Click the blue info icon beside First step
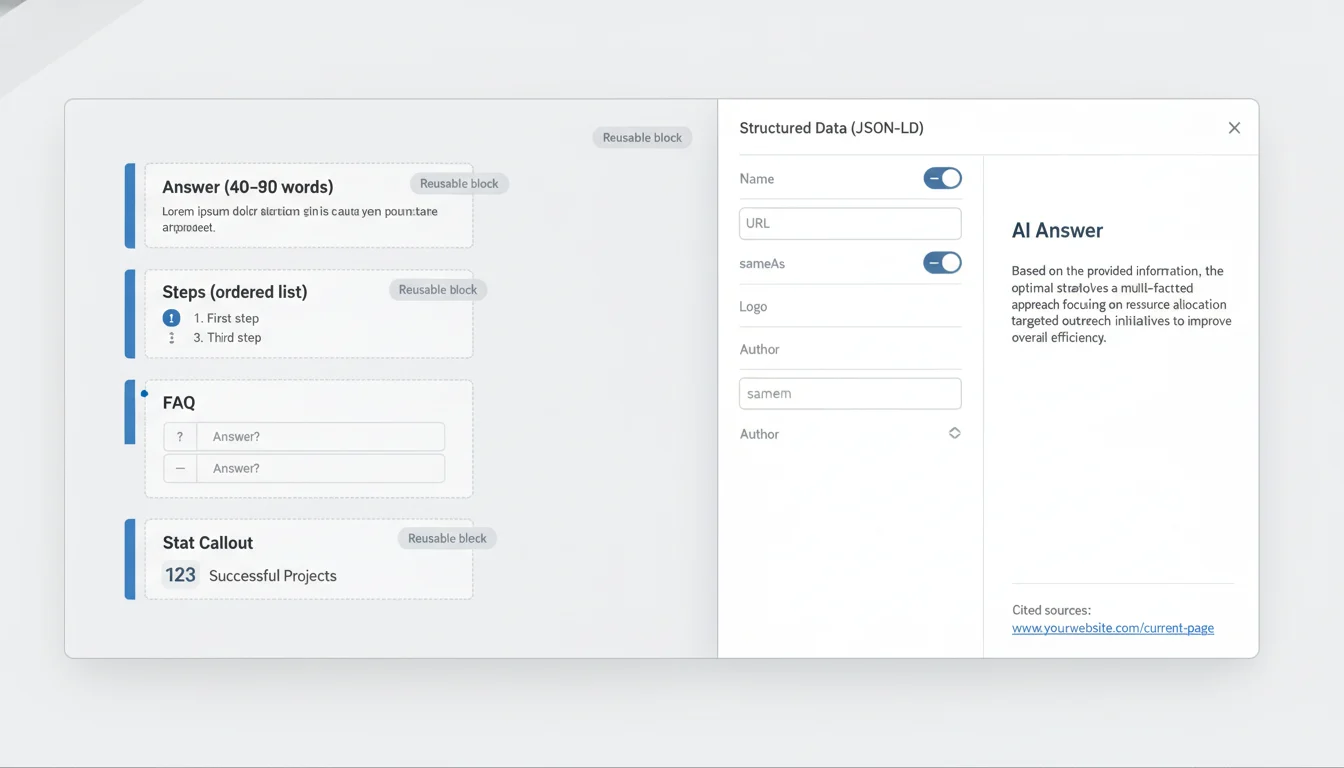The height and width of the screenshot is (768, 1344). [171, 318]
